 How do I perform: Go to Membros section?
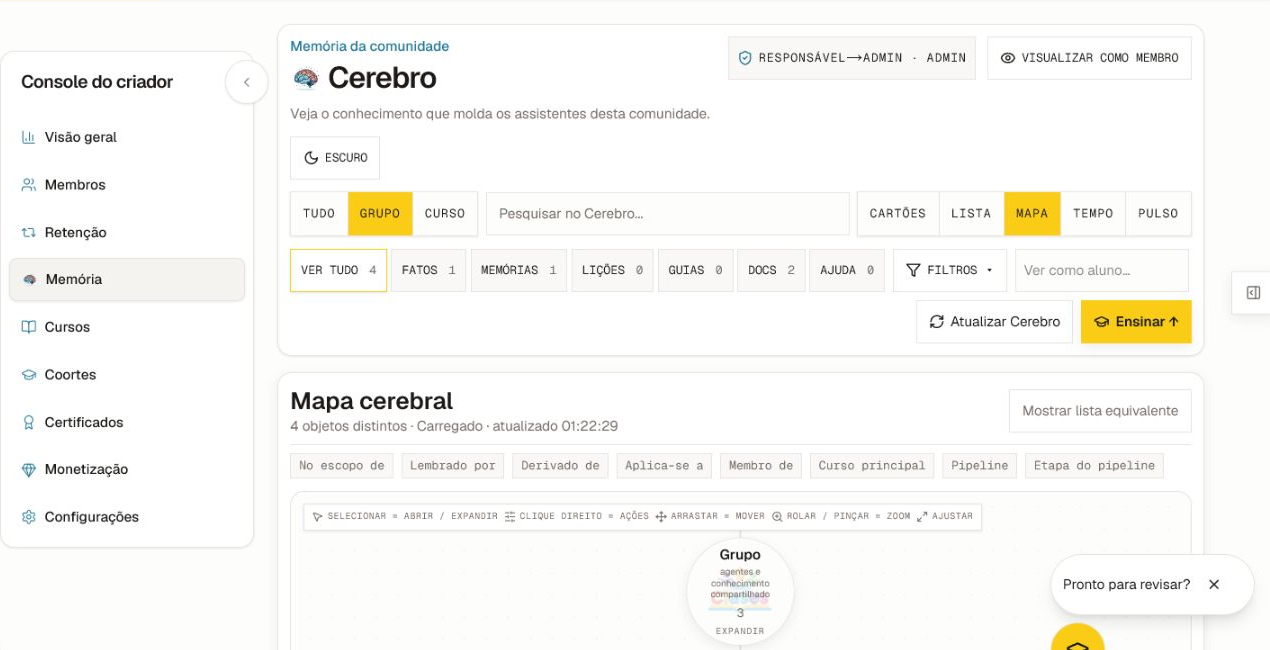coord(127,185)
